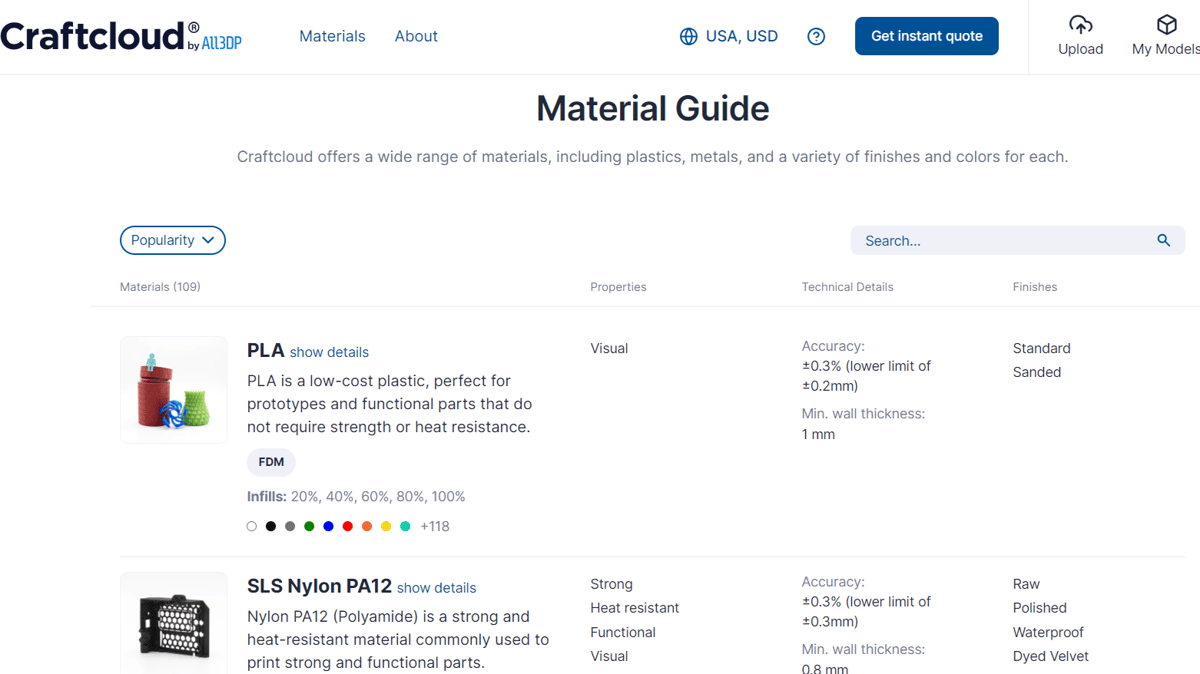Select the blue PLA color swatch
The image size is (1200, 674).
click(328, 526)
